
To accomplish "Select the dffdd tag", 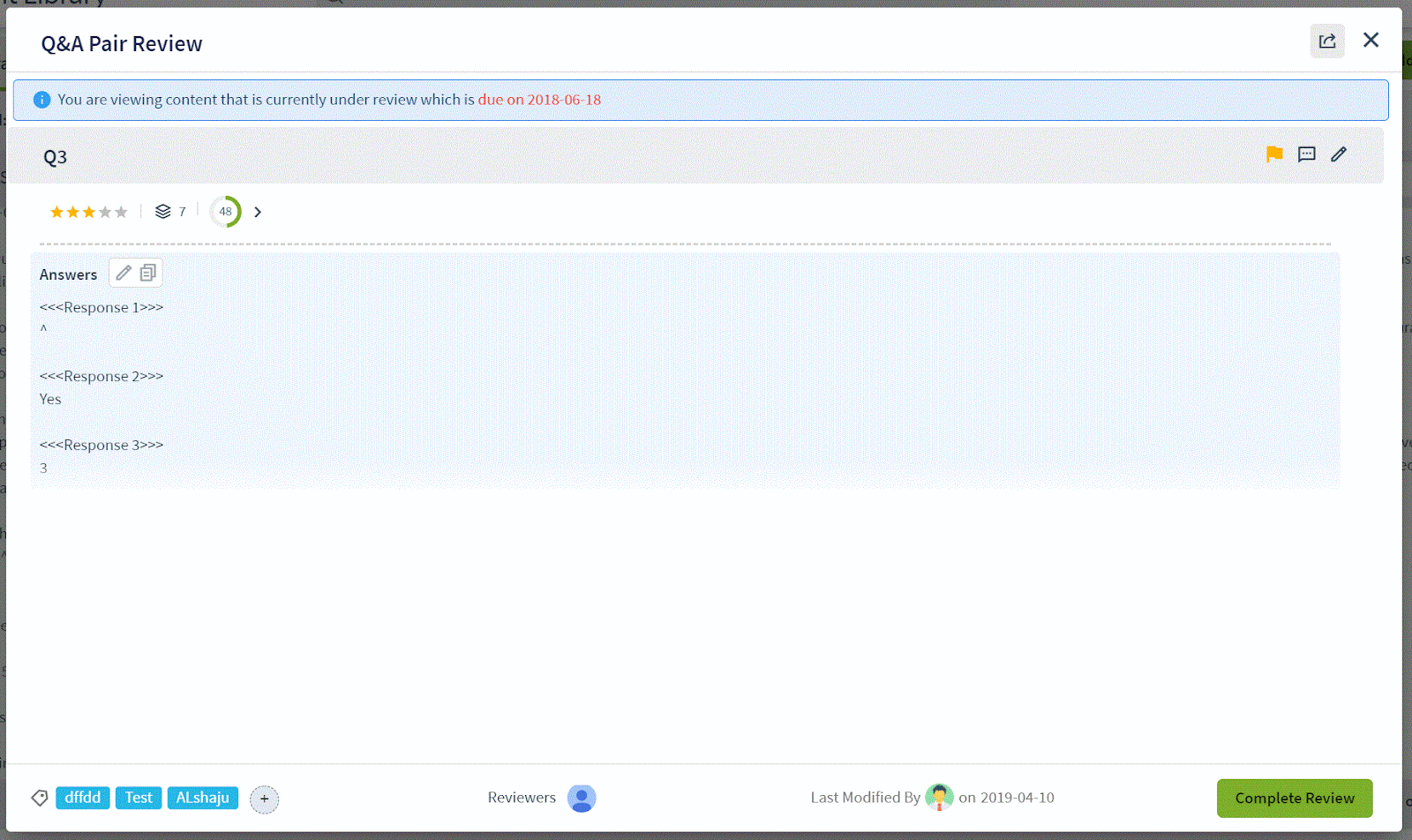I will [83, 798].
